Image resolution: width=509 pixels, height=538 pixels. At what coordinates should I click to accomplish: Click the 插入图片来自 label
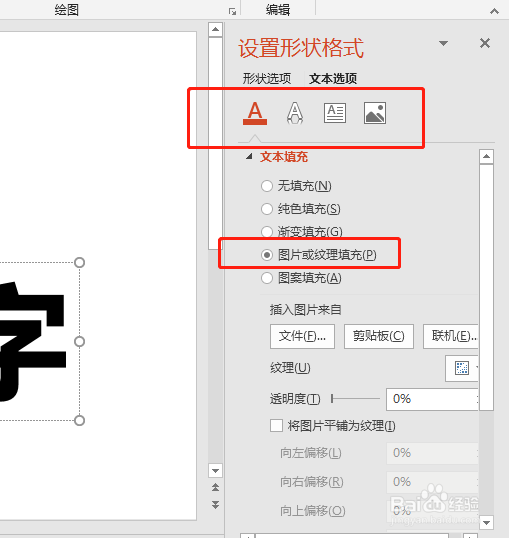point(305,310)
